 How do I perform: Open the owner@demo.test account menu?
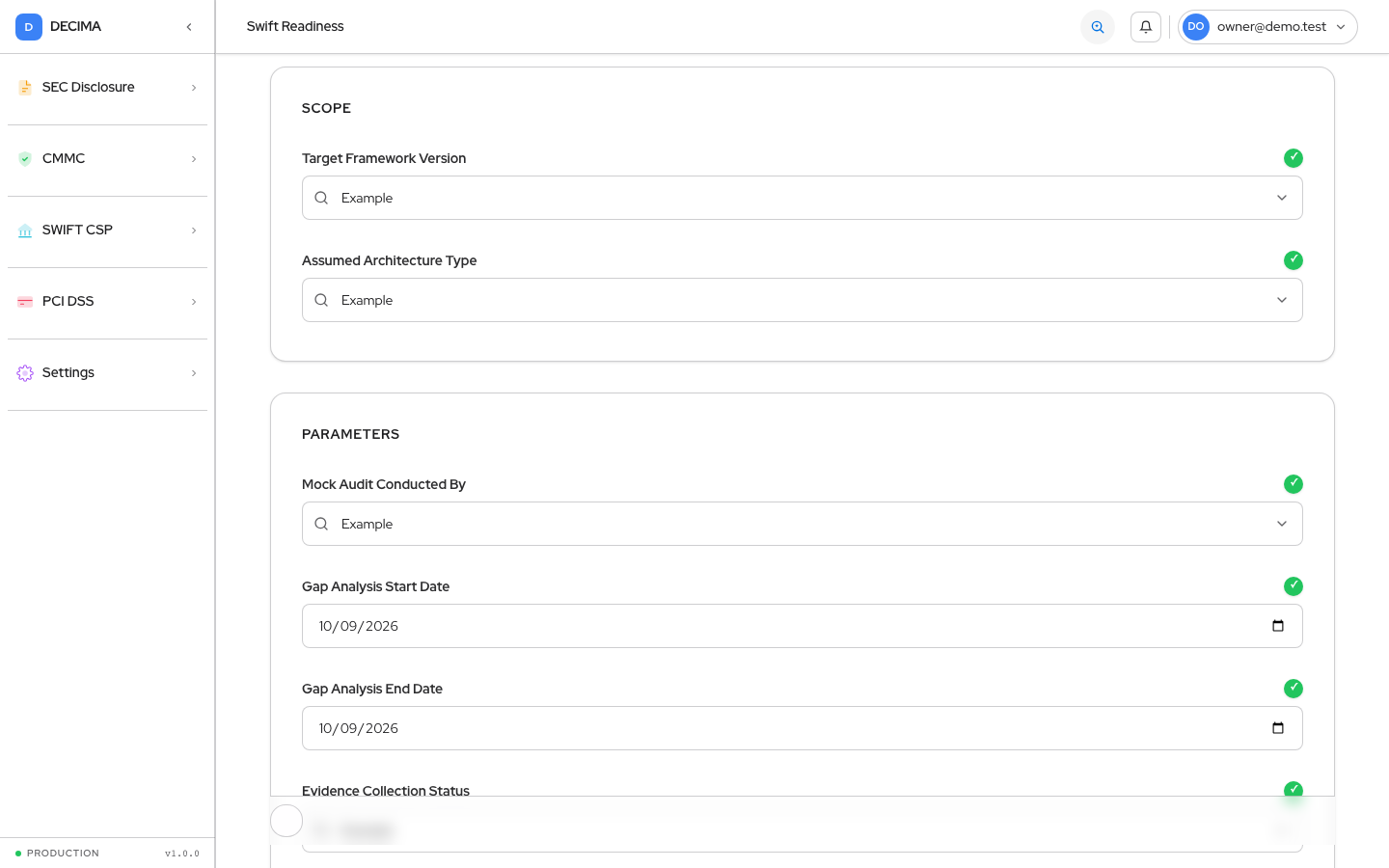click(1267, 27)
